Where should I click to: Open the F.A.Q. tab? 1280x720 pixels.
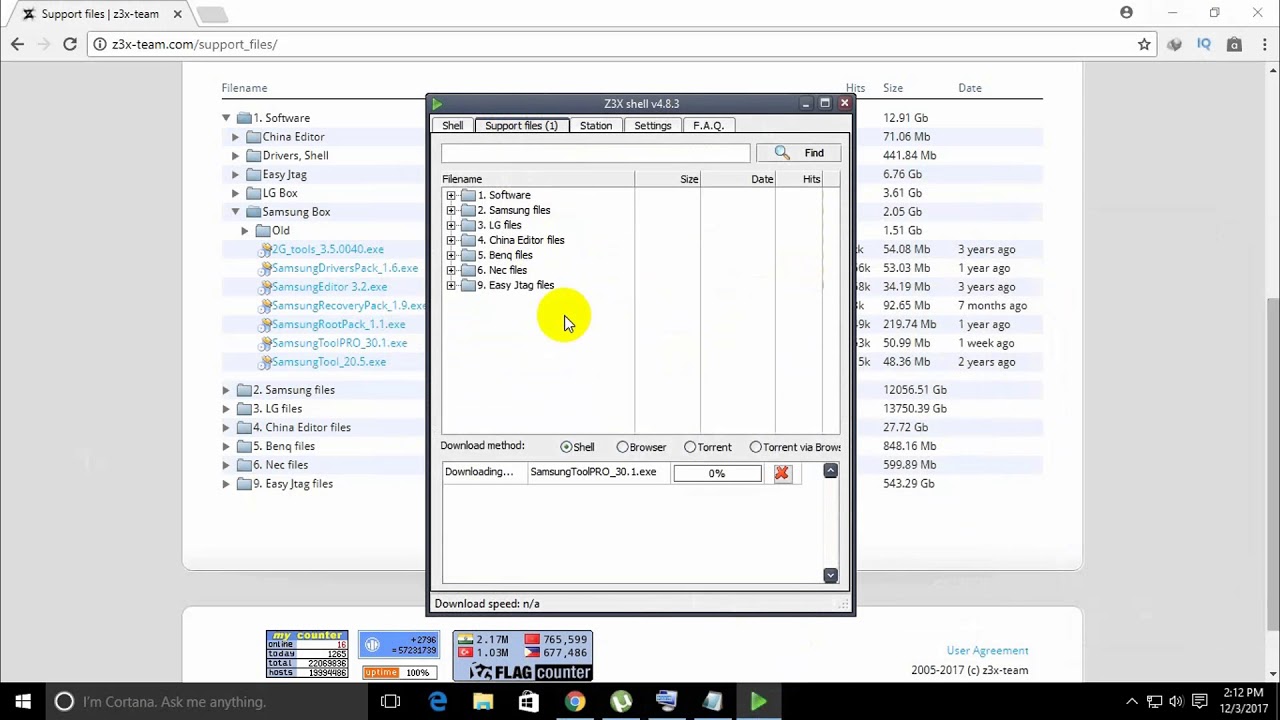[708, 125]
